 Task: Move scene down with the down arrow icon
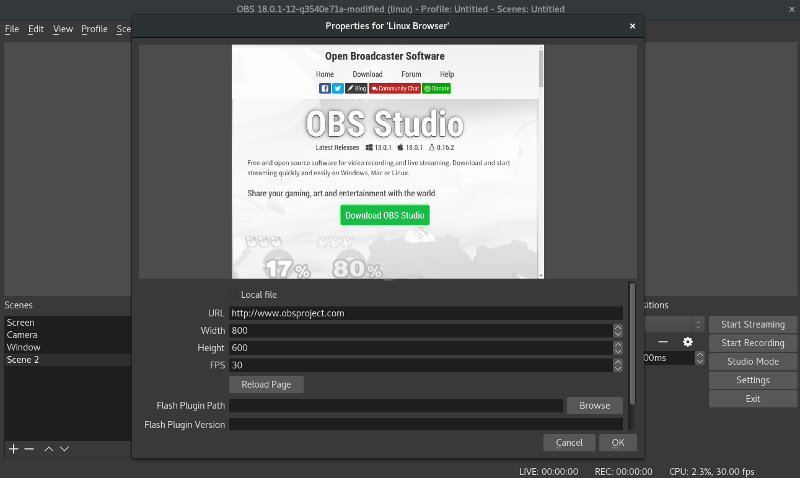point(64,449)
